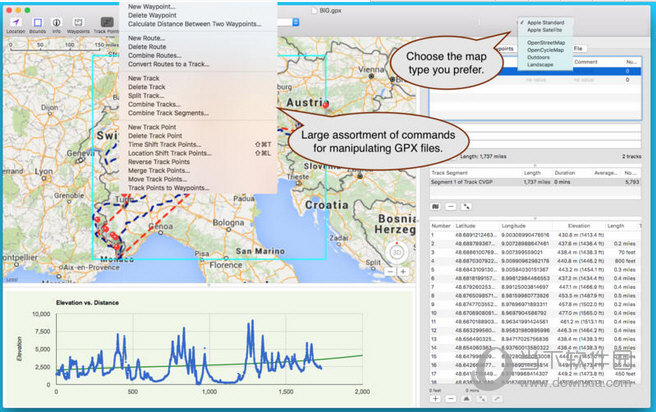Choose Location Shift Track Points... command

tap(170, 153)
